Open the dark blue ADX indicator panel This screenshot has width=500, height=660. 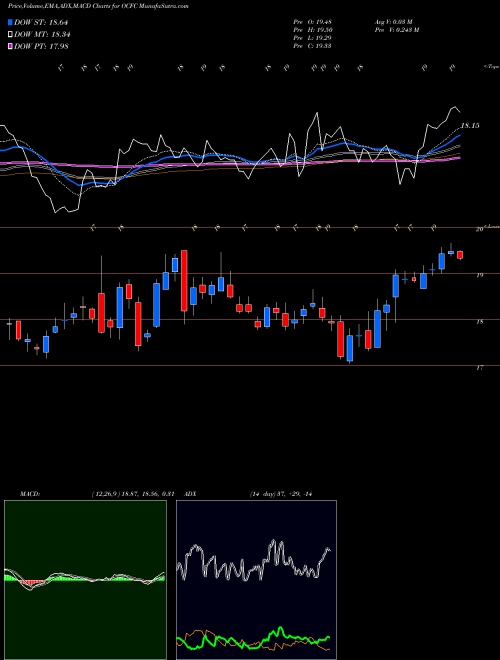[256, 580]
